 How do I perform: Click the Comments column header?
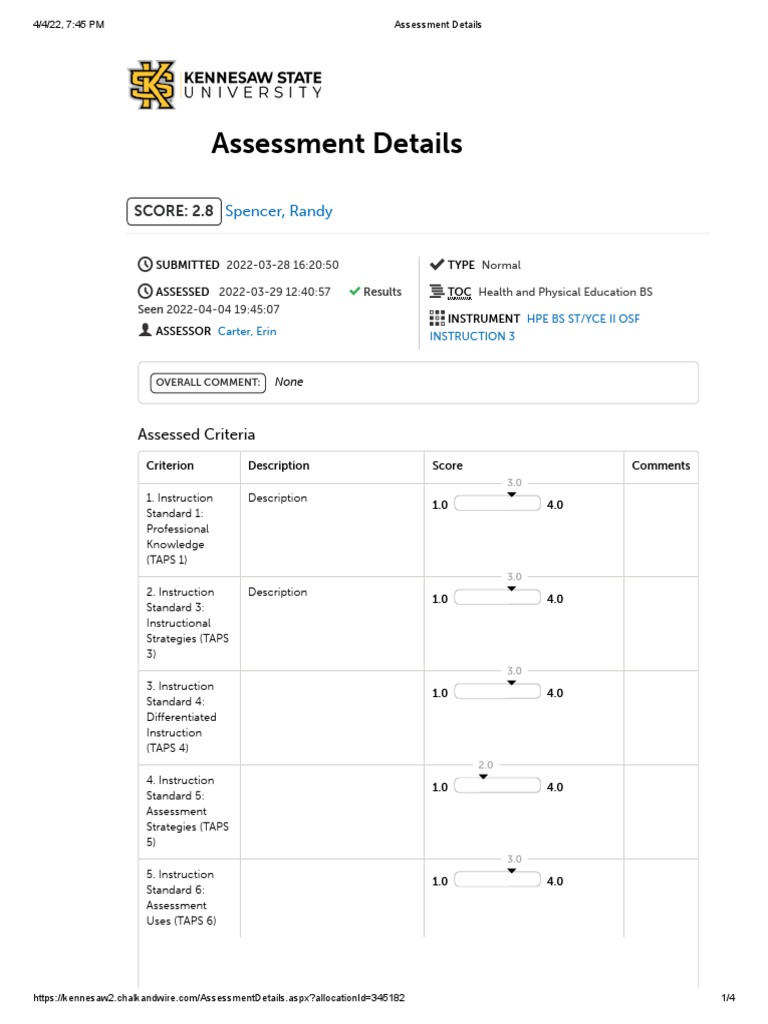pos(660,466)
